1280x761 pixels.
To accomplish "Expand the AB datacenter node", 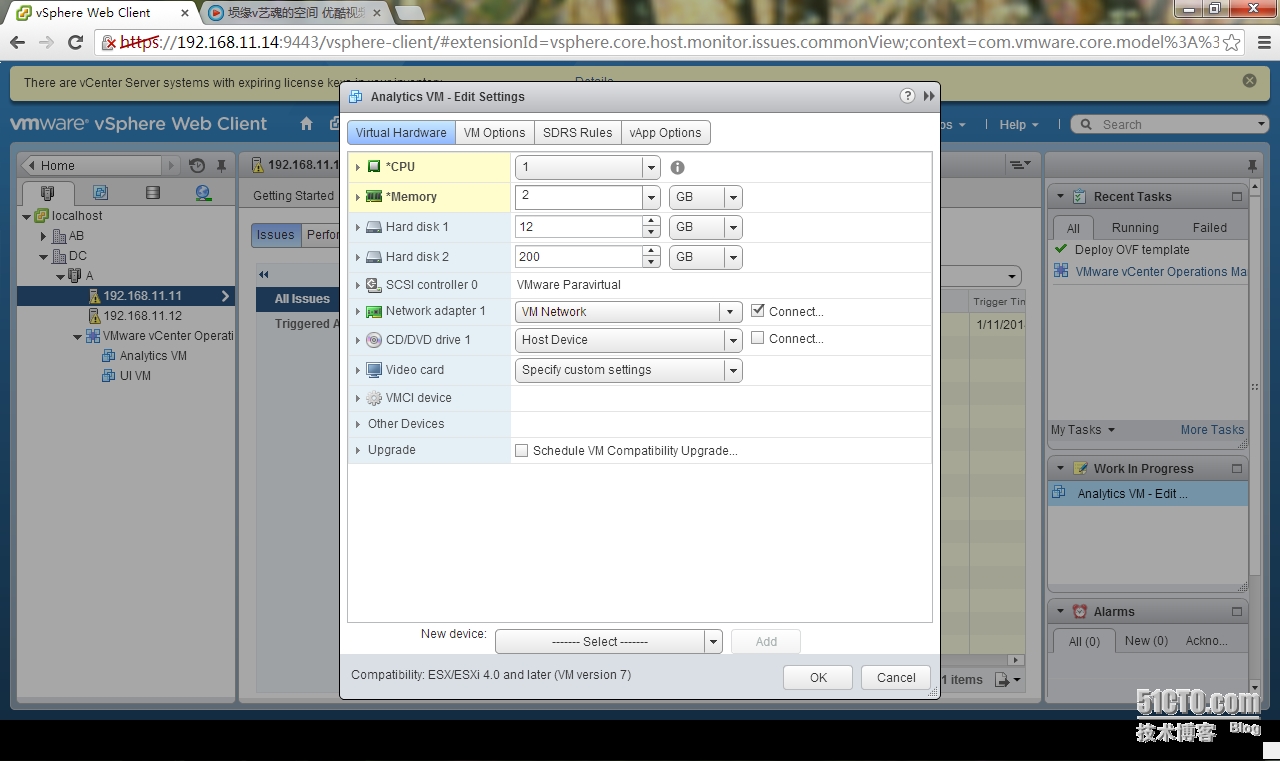I will click(x=43, y=236).
